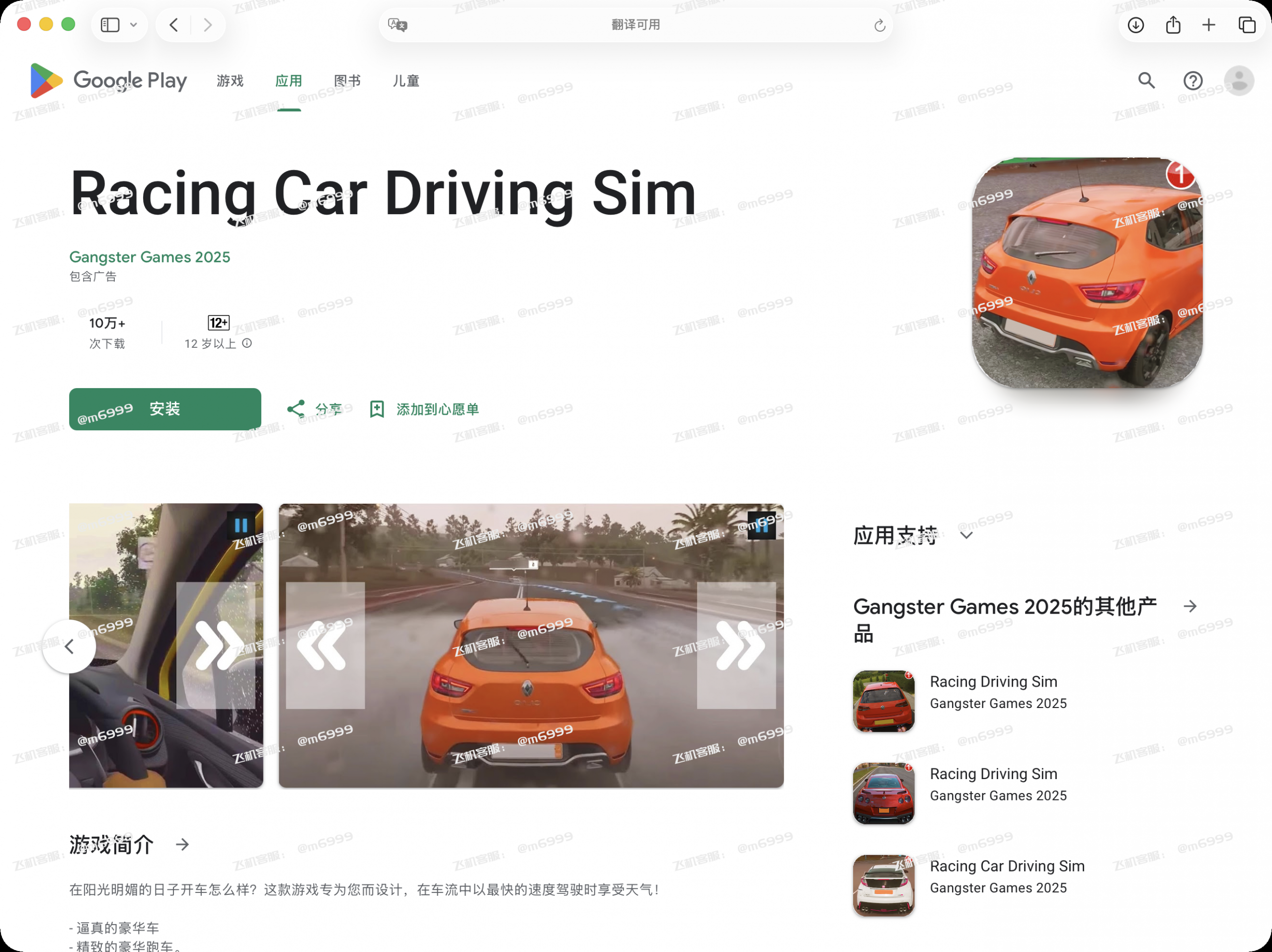1272x952 pixels.
Task: Fast forward the main gameplay video
Action: (736, 645)
